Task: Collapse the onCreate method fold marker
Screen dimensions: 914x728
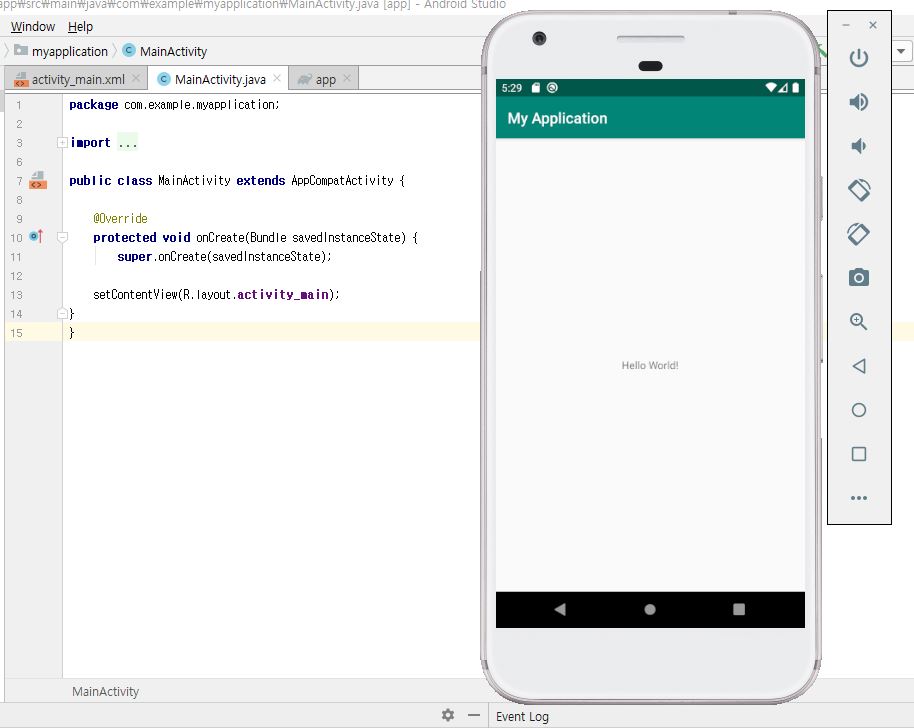Action: pos(63,238)
